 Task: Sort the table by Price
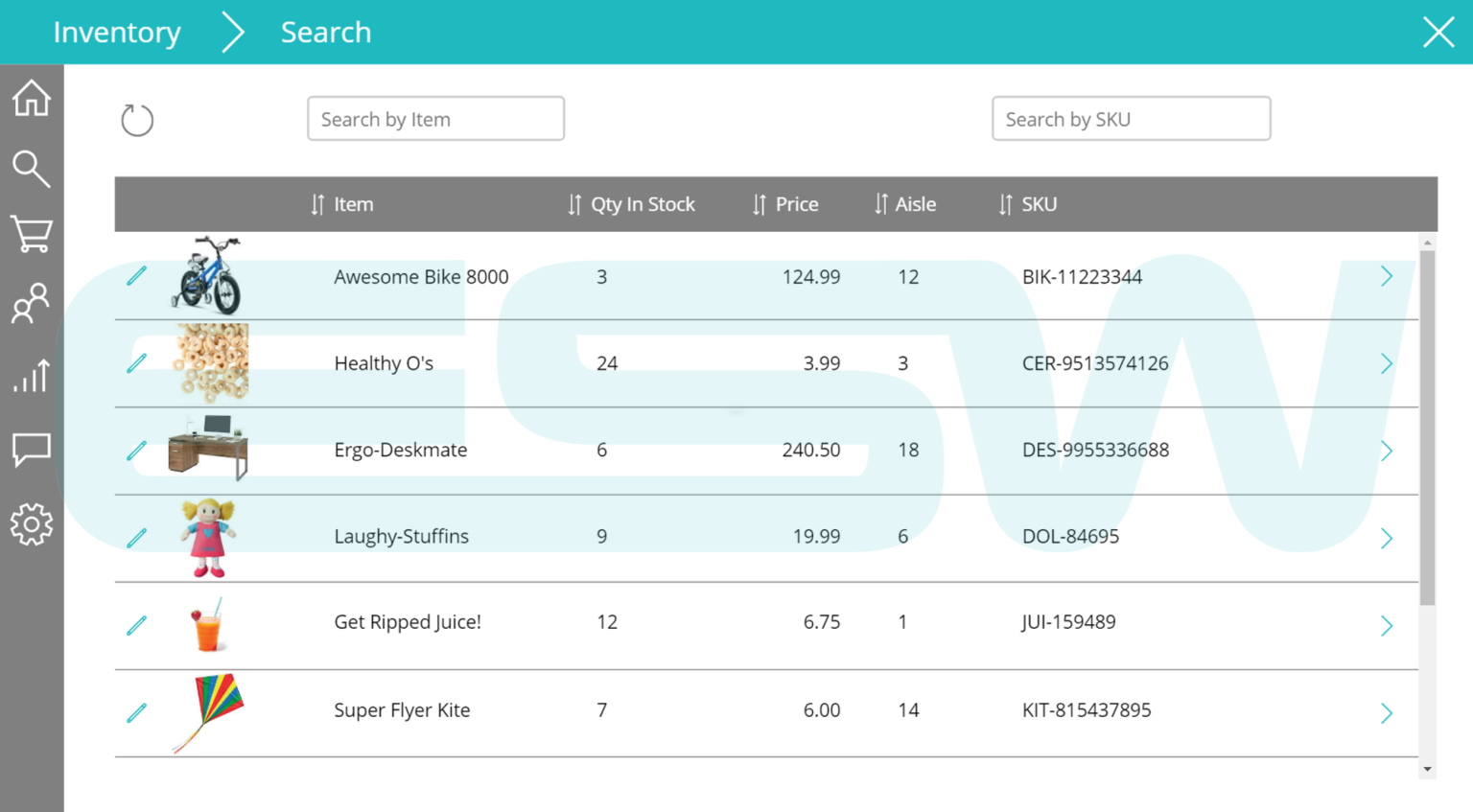pyautogui.click(x=785, y=204)
